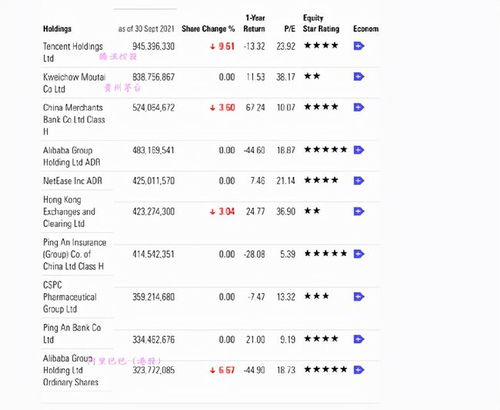Image resolution: width=500 pixels, height=410 pixels.
Task: Click the P/E column header
Action: (x=290, y=29)
